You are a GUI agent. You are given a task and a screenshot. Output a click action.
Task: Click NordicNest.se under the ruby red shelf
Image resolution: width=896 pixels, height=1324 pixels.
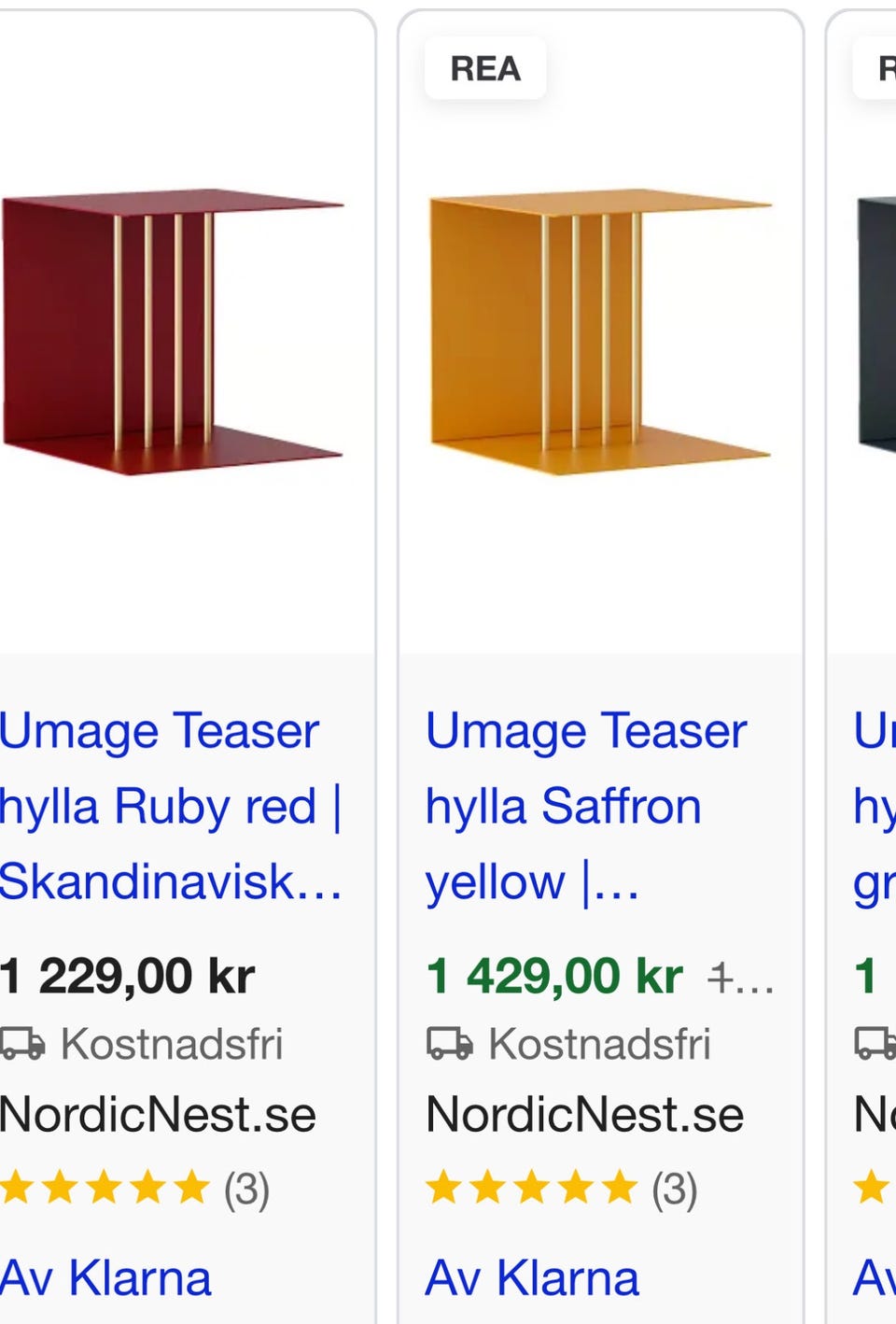(158, 1115)
